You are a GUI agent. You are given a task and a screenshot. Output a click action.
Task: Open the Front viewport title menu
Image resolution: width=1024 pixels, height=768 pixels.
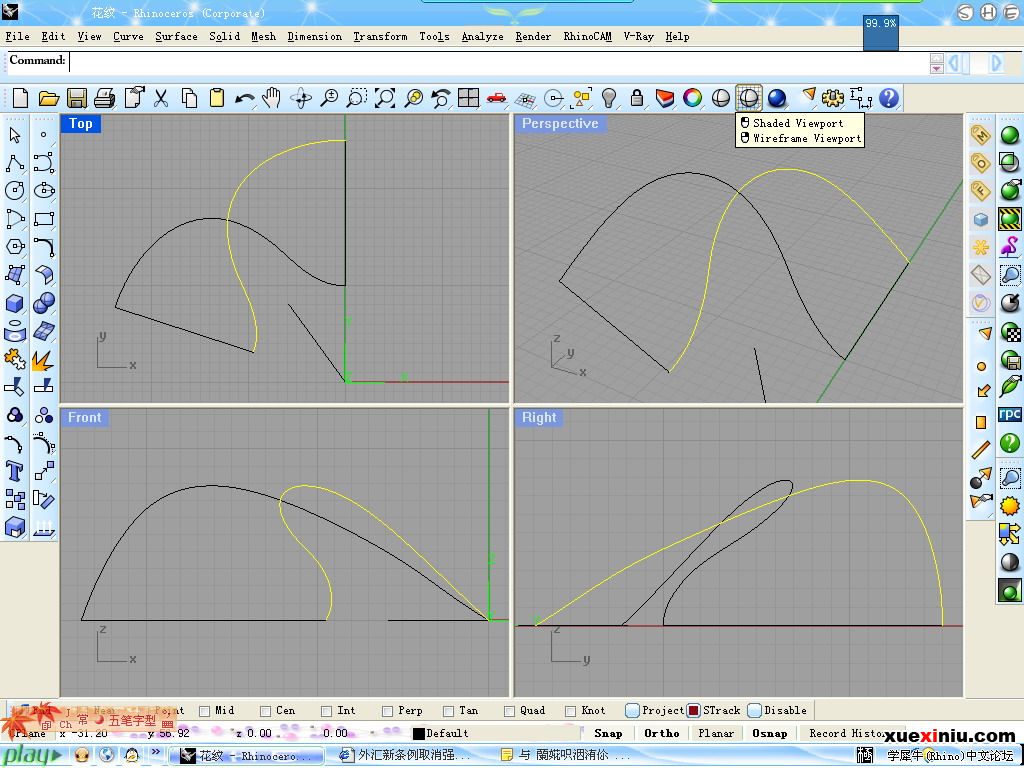(84, 417)
